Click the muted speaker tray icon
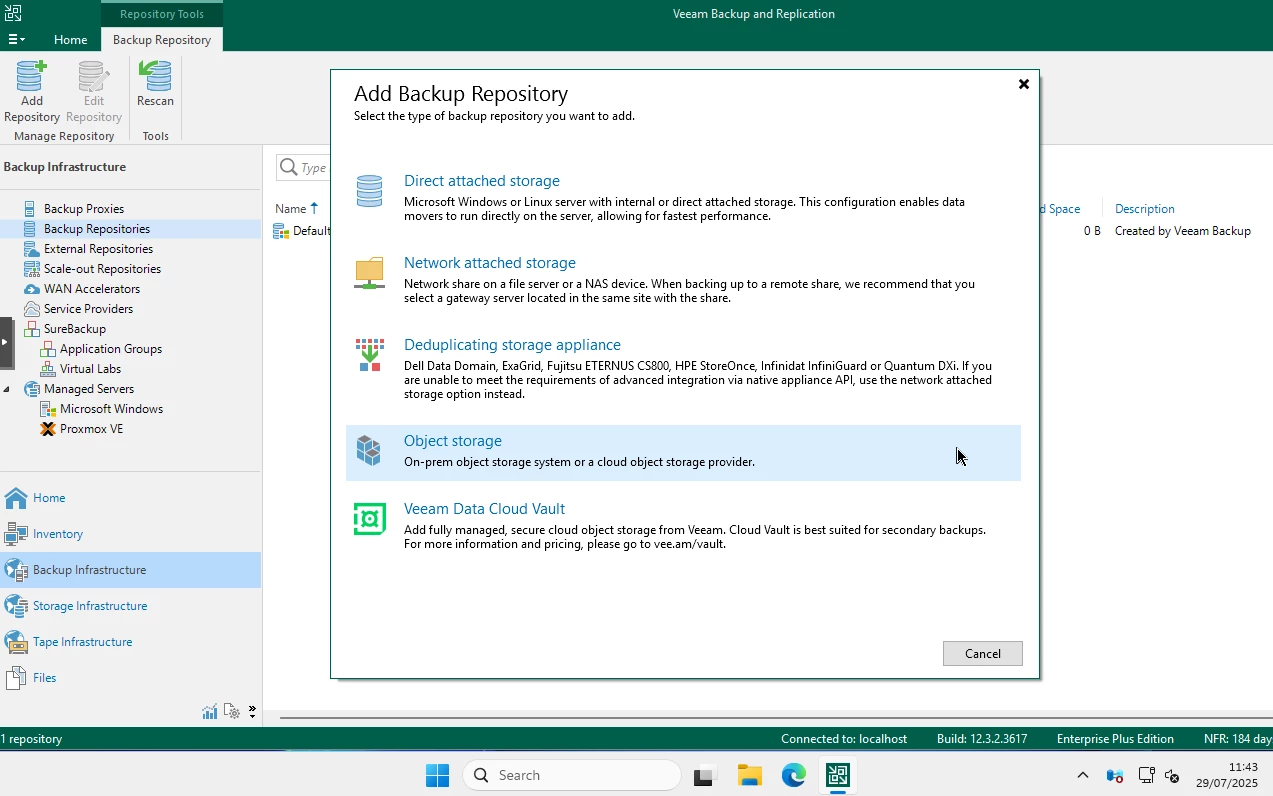This screenshot has height=796, width=1273. click(1173, 775)
